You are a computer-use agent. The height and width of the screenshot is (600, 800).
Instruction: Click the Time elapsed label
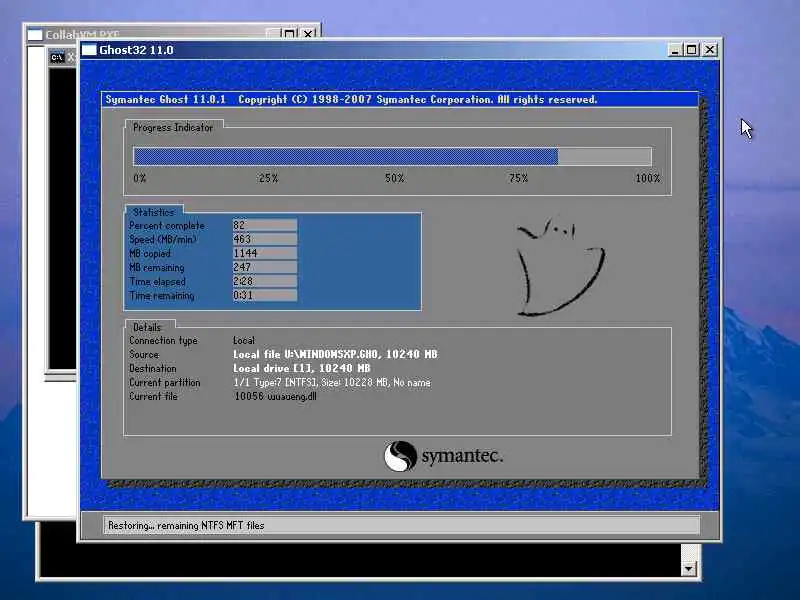[157, 282]
